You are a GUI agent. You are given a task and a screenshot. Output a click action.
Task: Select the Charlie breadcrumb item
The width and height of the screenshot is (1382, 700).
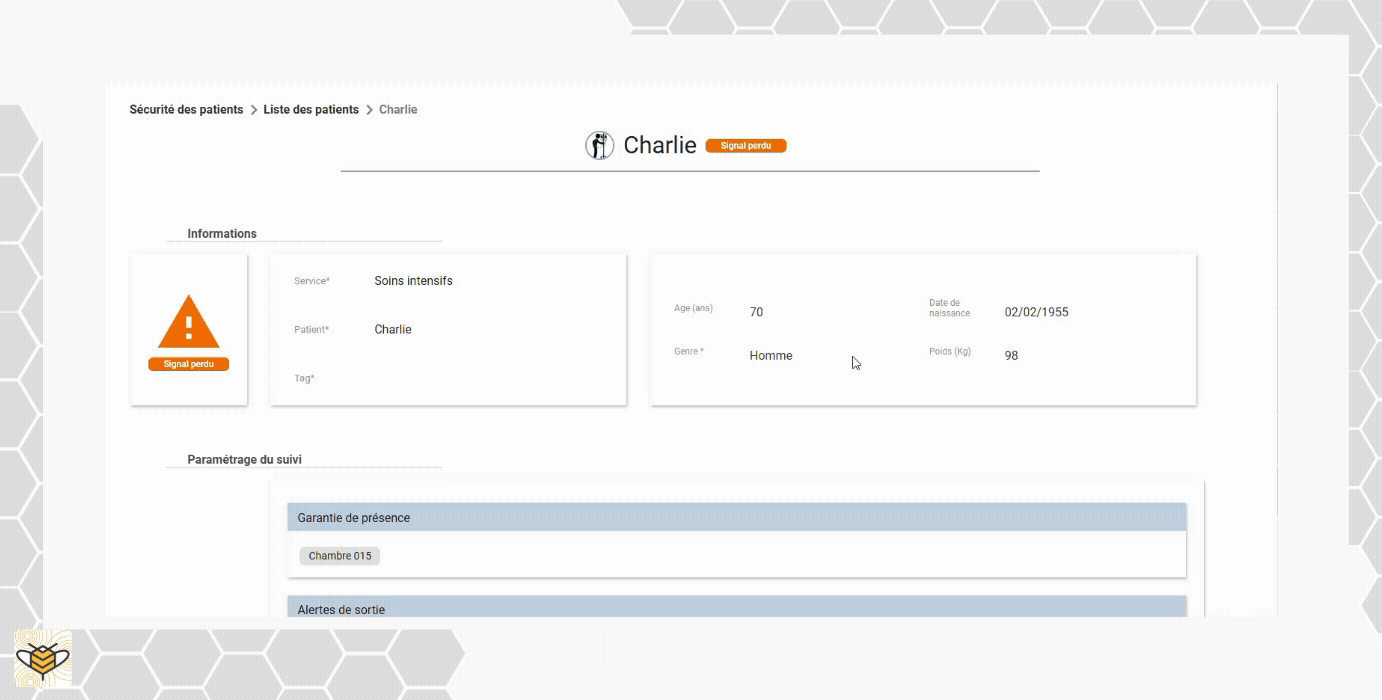(x=398, y=110)
